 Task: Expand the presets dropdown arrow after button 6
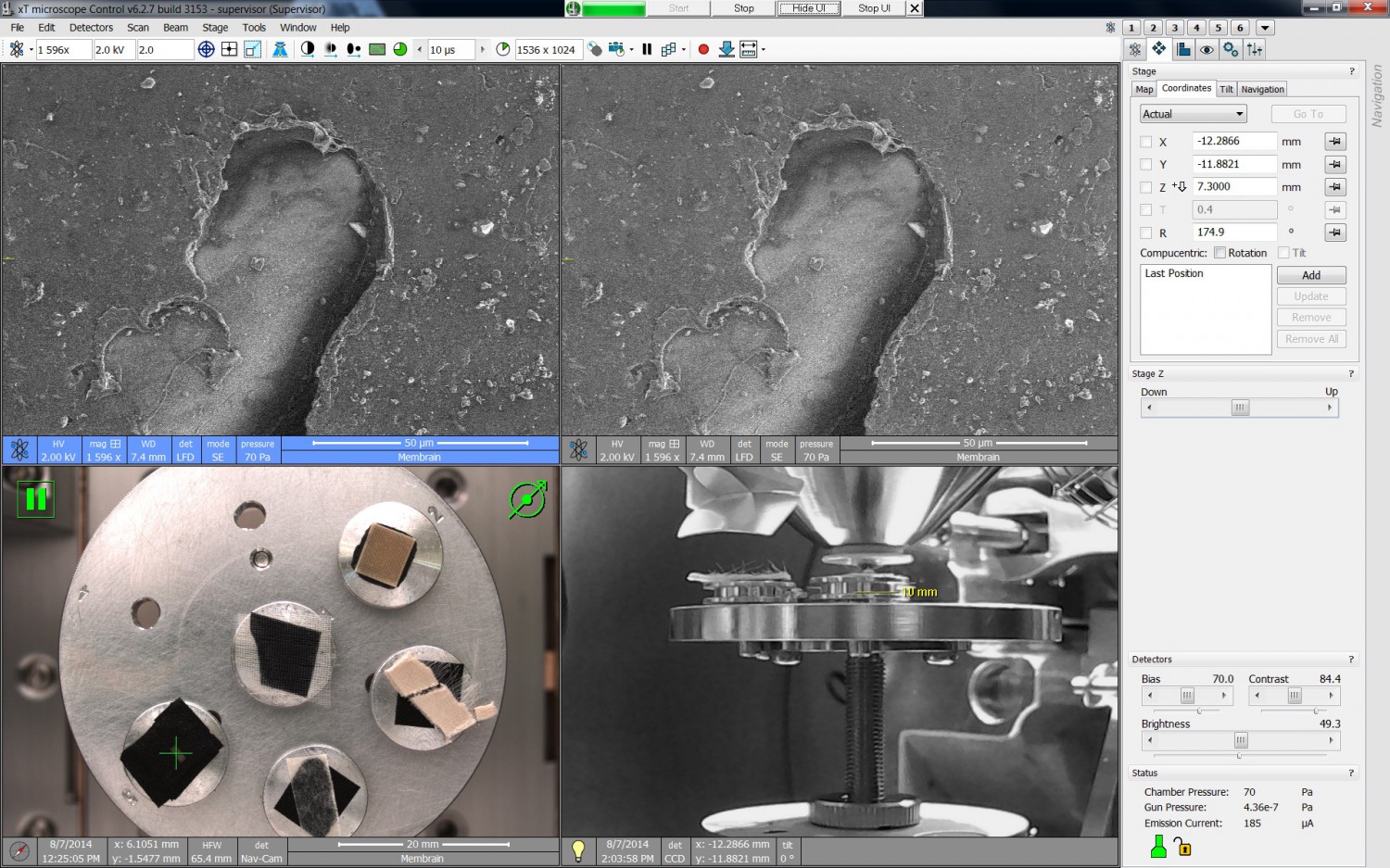(1265, 28)
